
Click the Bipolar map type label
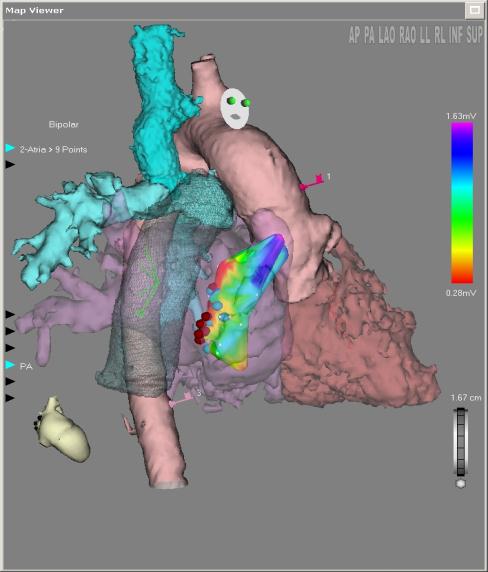pyautogui.click(x=63, y=124)
